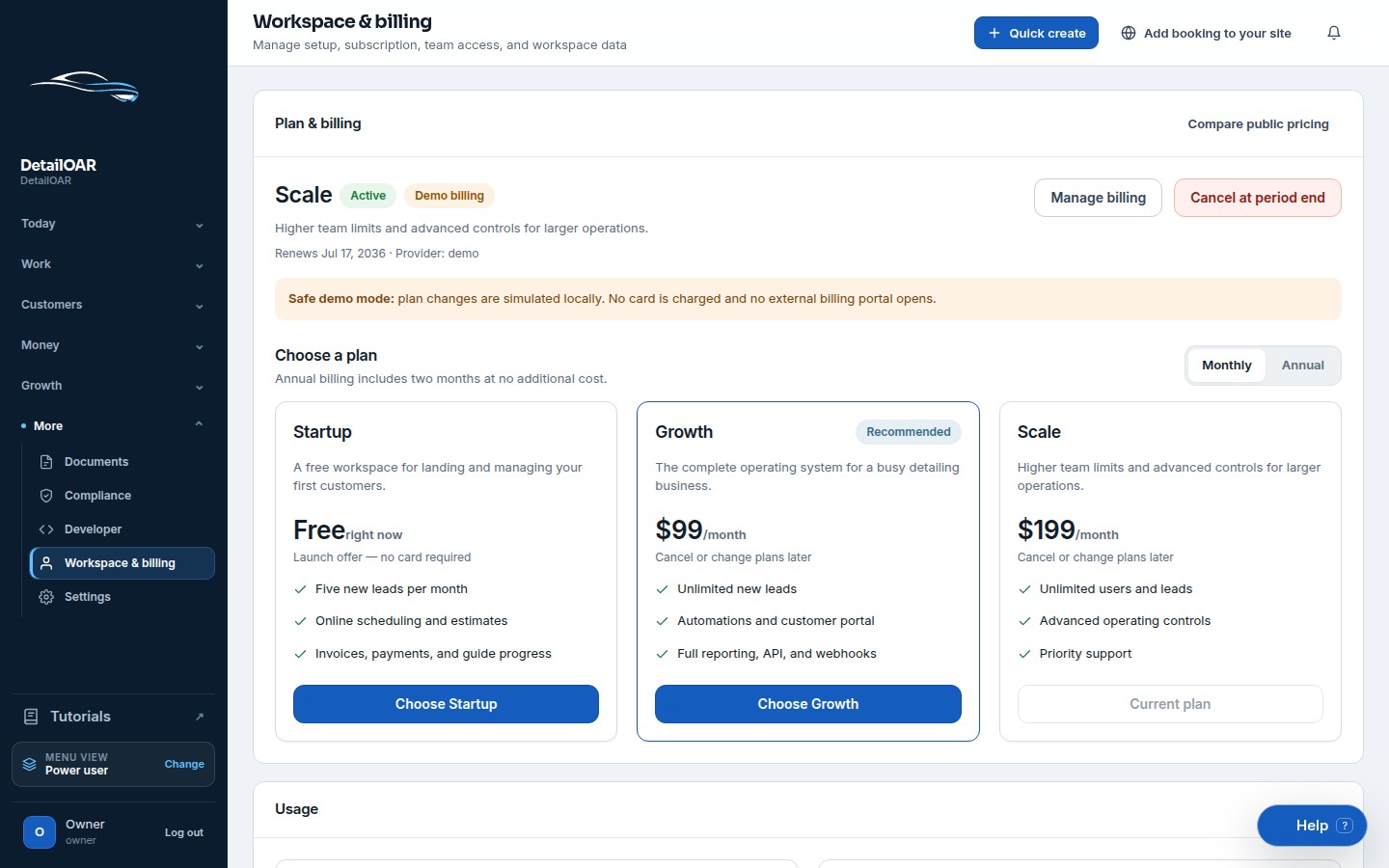1389x868 pixels.
Task: Click the globe icon beside Add booking
Action: (1129, 33)
